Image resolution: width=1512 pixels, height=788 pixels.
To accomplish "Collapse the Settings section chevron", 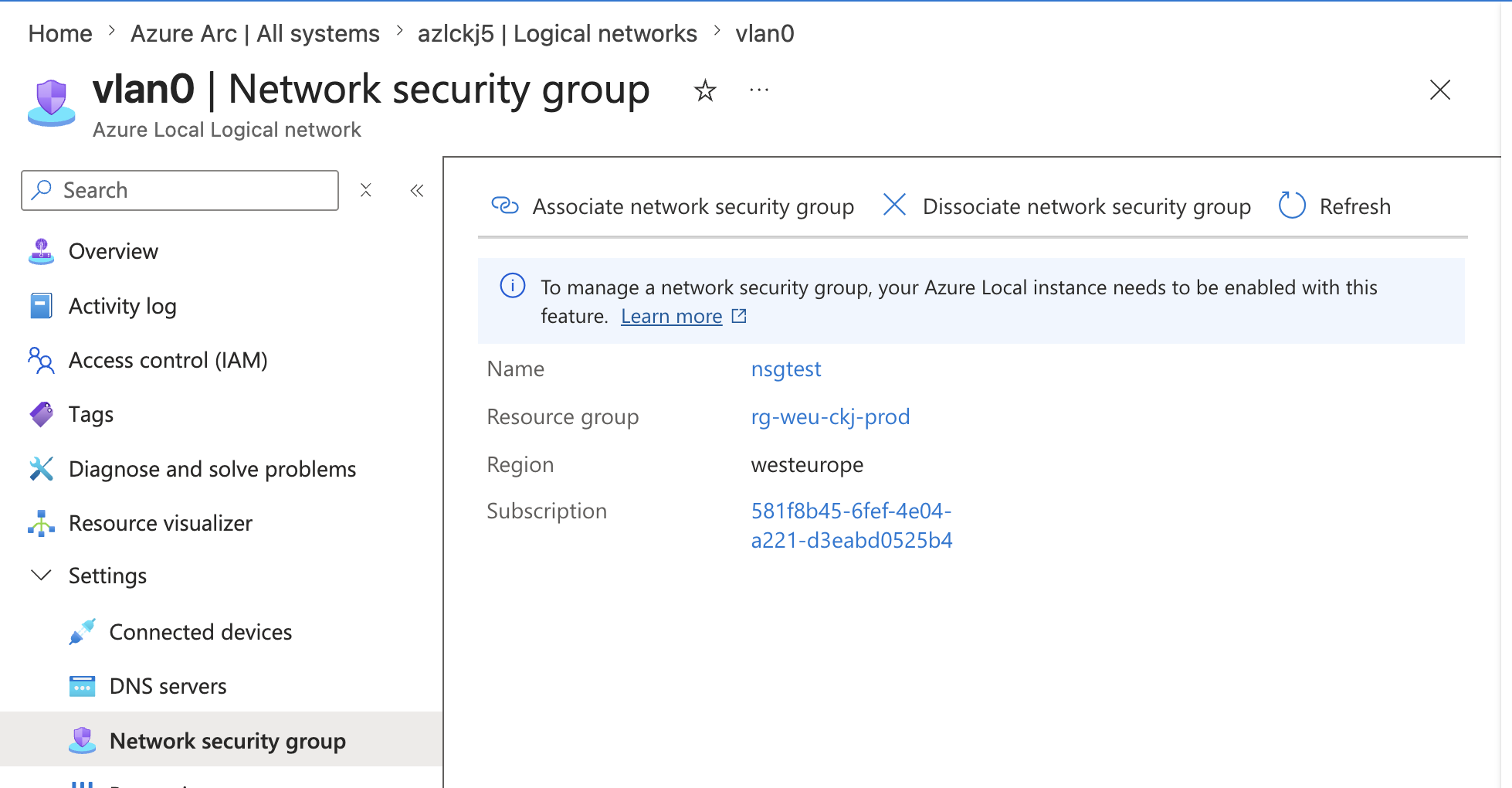I will (40, 576).
